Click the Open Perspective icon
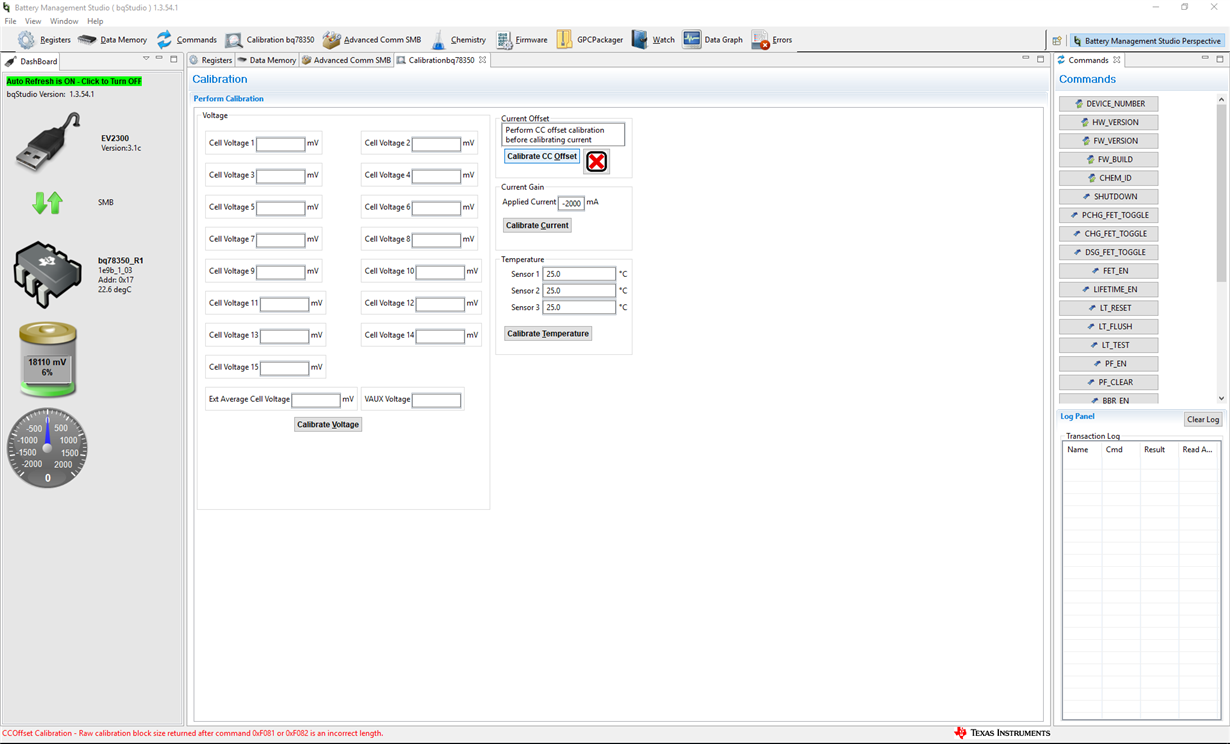1230x744 pixels. [x=1057, y=41]
